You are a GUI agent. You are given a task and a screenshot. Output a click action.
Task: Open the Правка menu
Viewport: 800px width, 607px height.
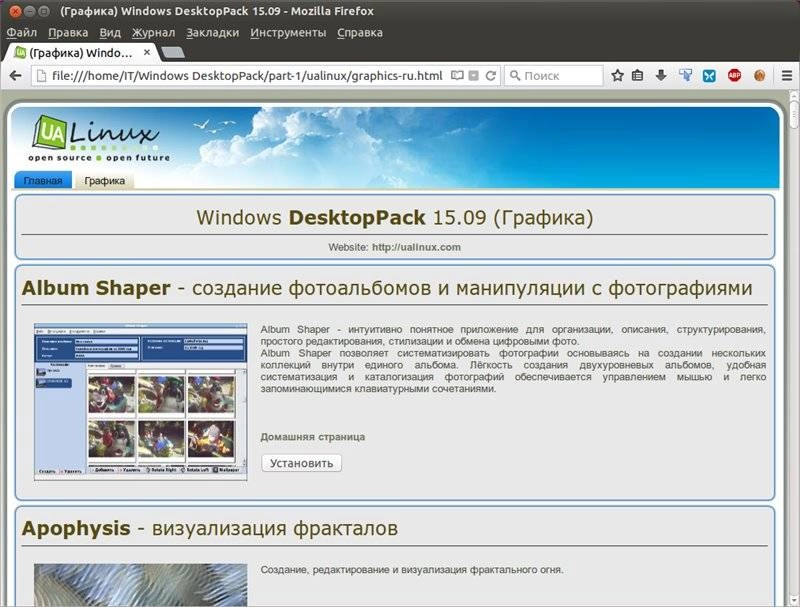68,33
